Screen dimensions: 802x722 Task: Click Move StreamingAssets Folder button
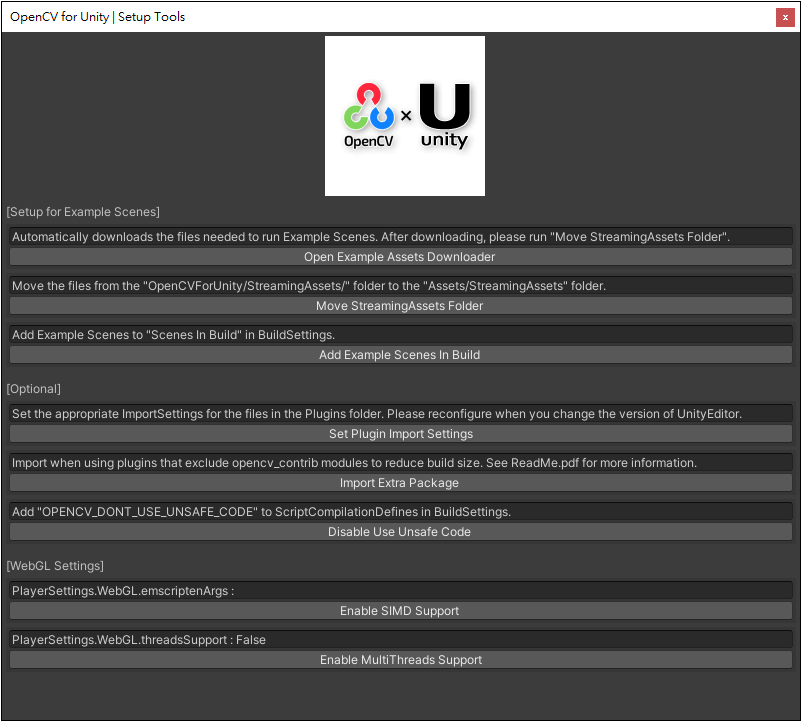coord(400,306)
